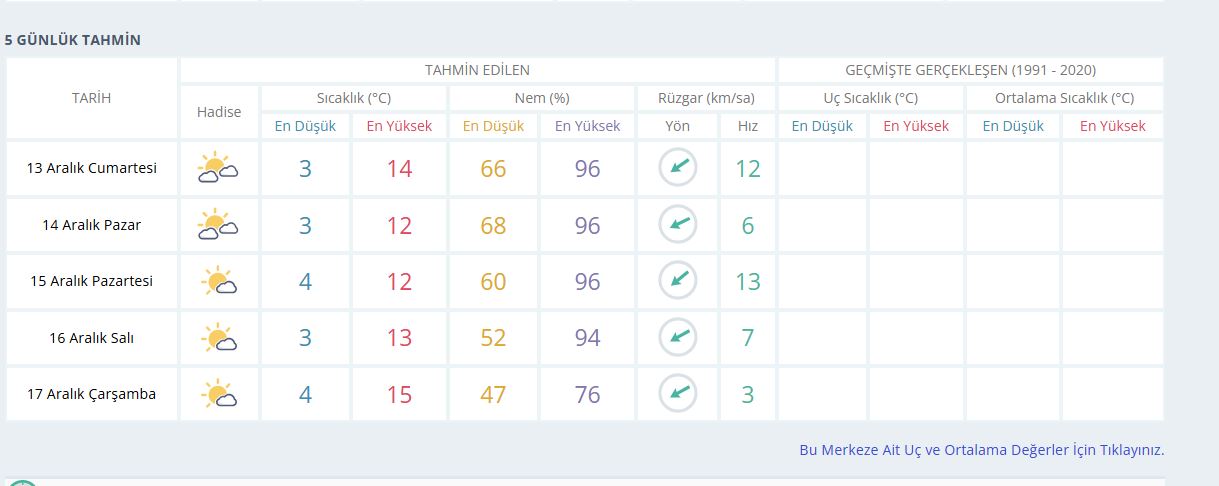Click the 'Rüzgar (km/sa)' column header
This screenshot has width=1219, height=486.
click(706, 98)
